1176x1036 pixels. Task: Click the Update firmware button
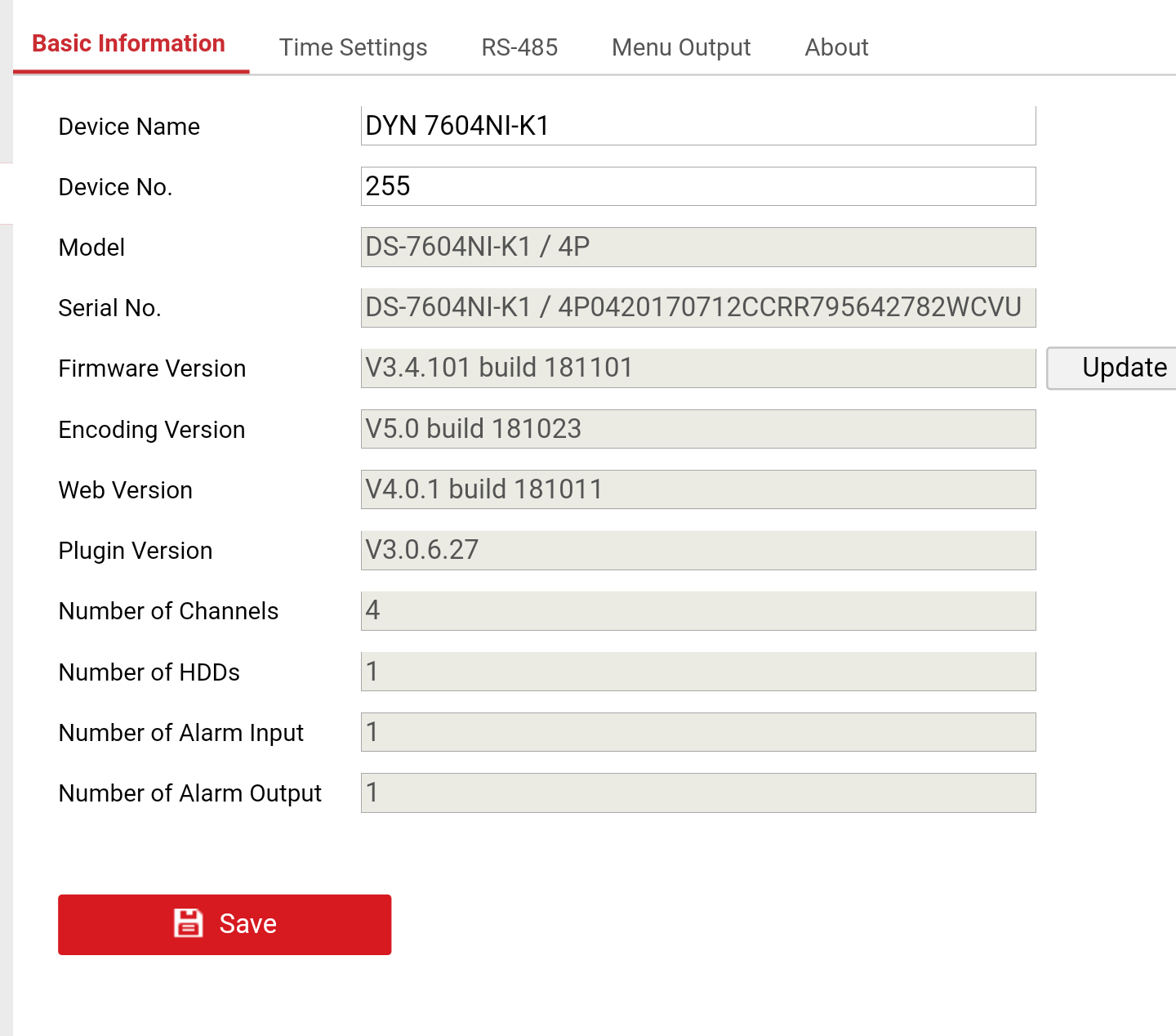point(1119,368)
